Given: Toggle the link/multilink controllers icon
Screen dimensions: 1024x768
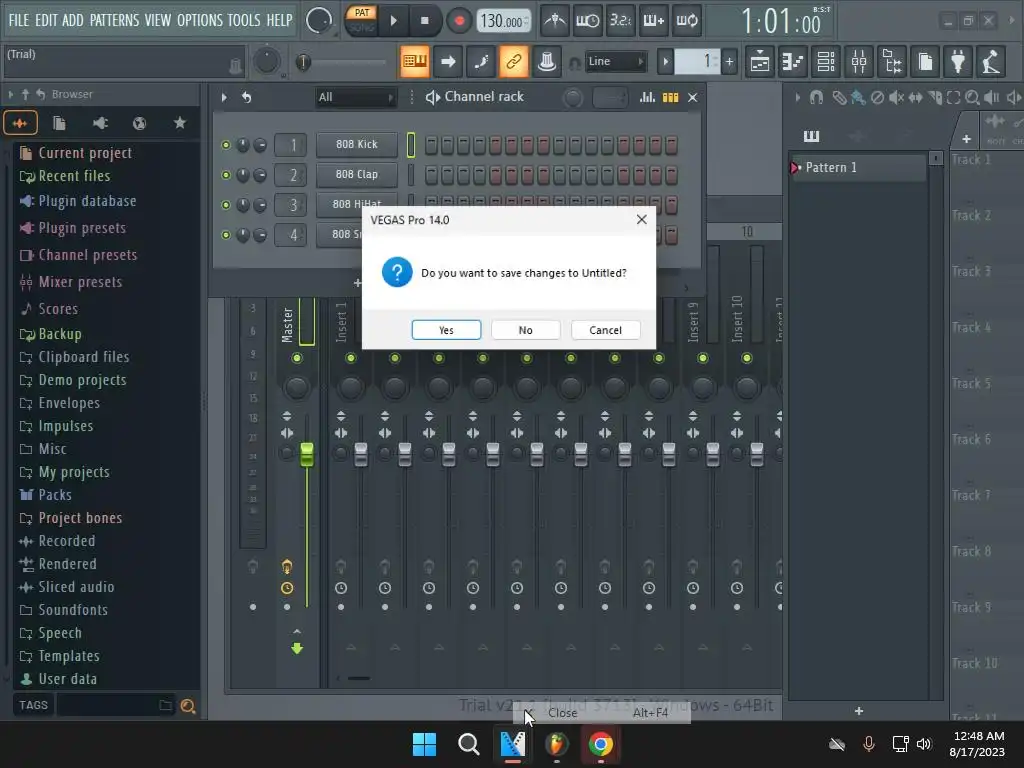Looking at the screenshot, I should [x=513, y=61].
